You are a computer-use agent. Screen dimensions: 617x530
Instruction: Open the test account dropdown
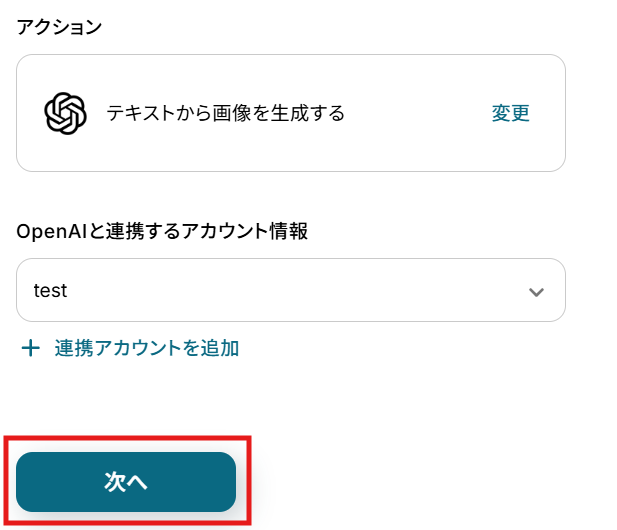click(290, 291)
